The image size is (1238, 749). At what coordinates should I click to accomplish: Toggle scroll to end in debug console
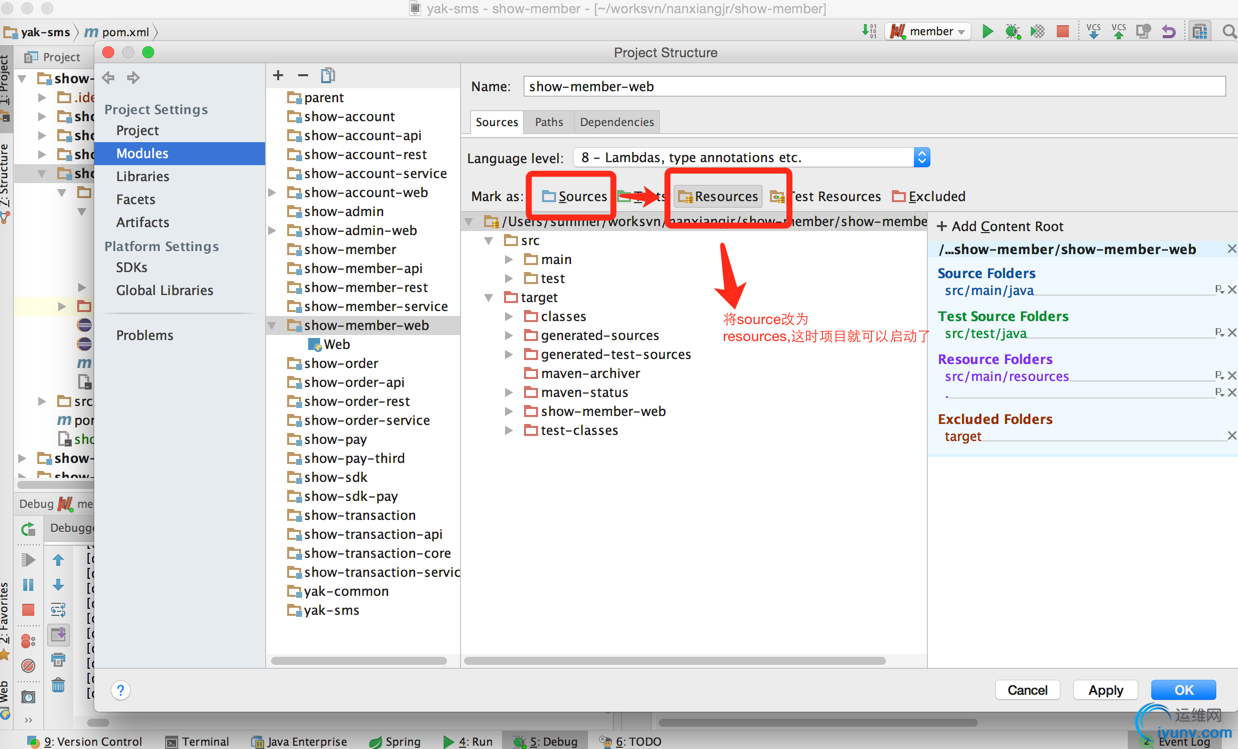(x=58, y=635)
